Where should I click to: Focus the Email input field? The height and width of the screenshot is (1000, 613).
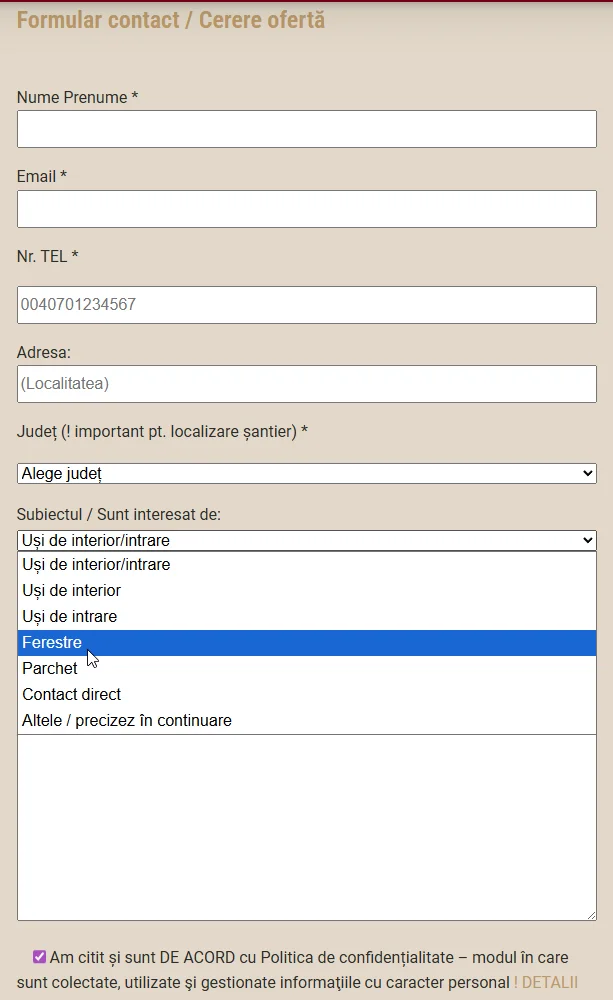[x=306, y=209]
